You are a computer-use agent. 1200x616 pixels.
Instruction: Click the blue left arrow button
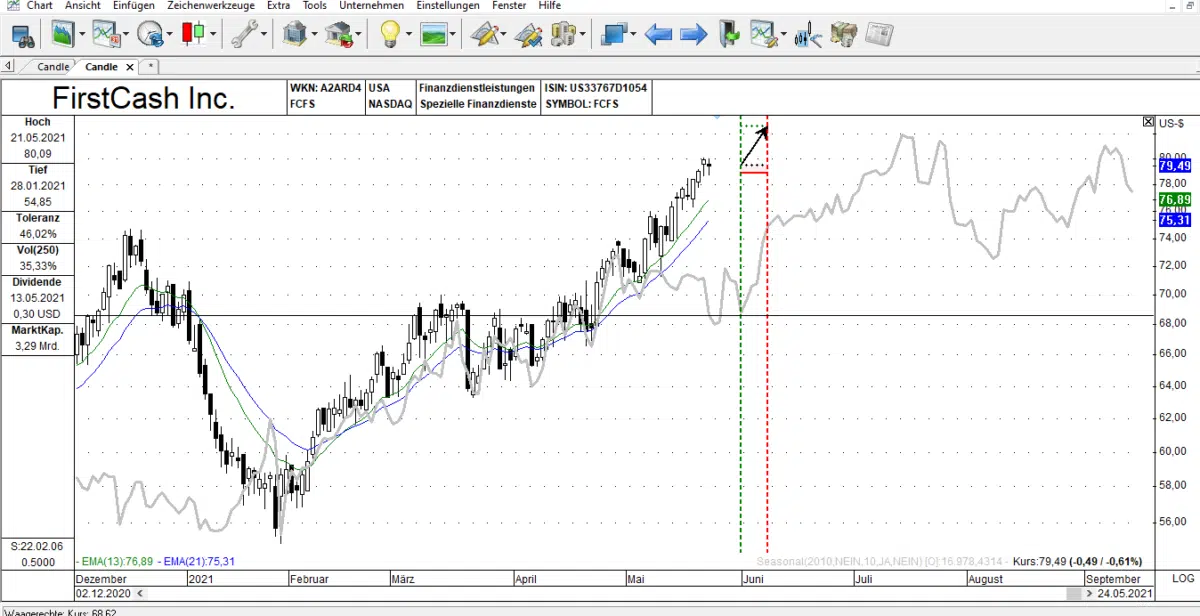(x=658, y=35)
